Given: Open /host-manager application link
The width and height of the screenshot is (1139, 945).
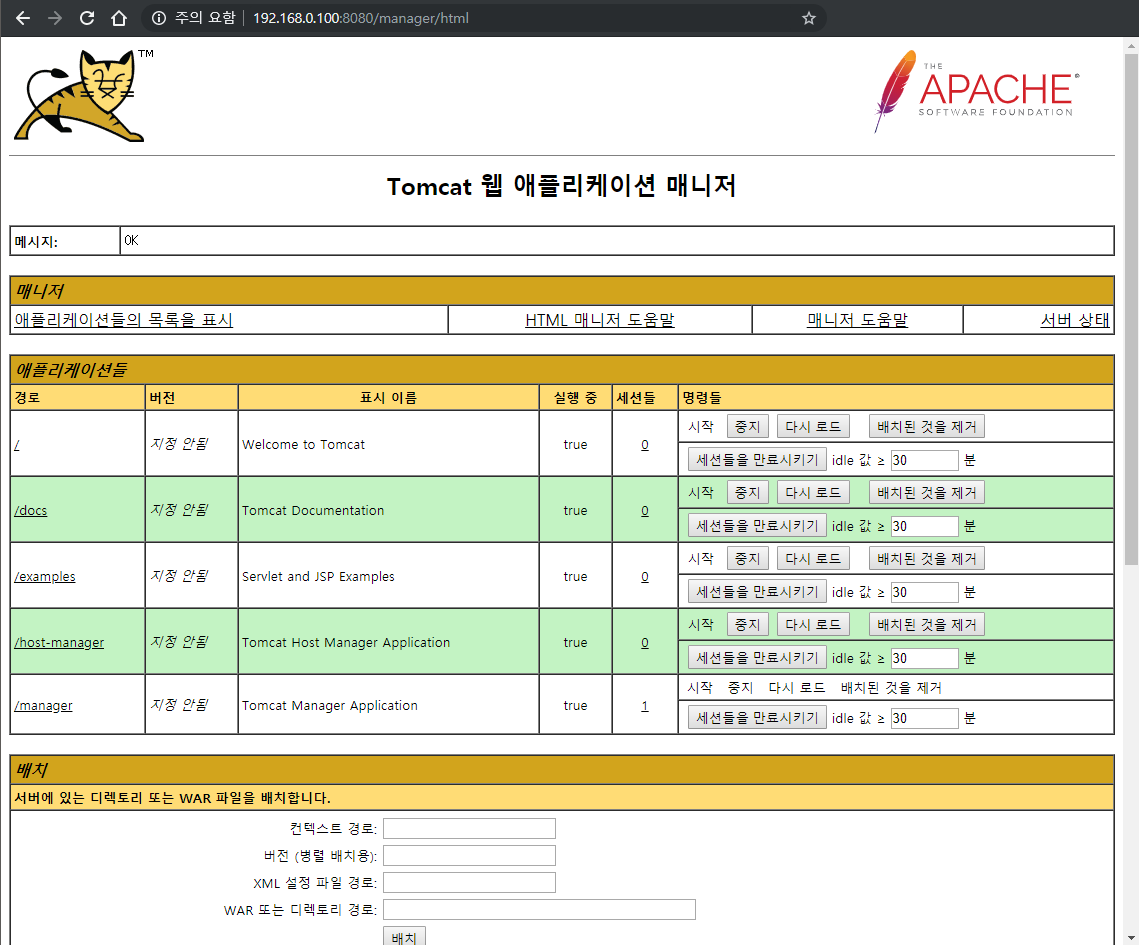Looking at the screenshot, I should click(59, 643).
